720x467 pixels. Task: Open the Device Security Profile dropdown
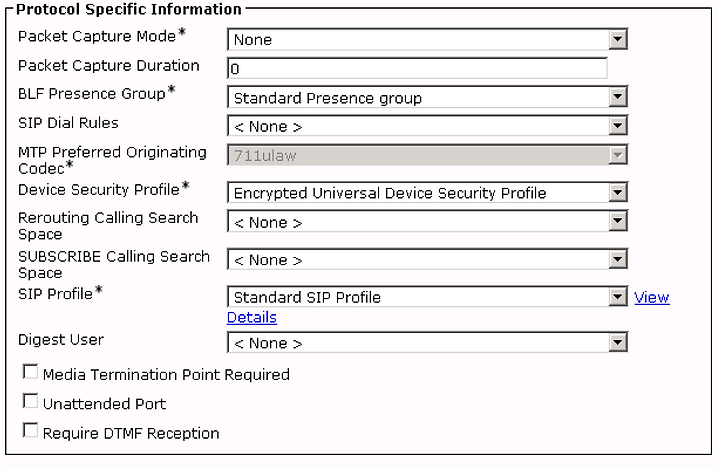pyautogui.click(x=427, y=192)
